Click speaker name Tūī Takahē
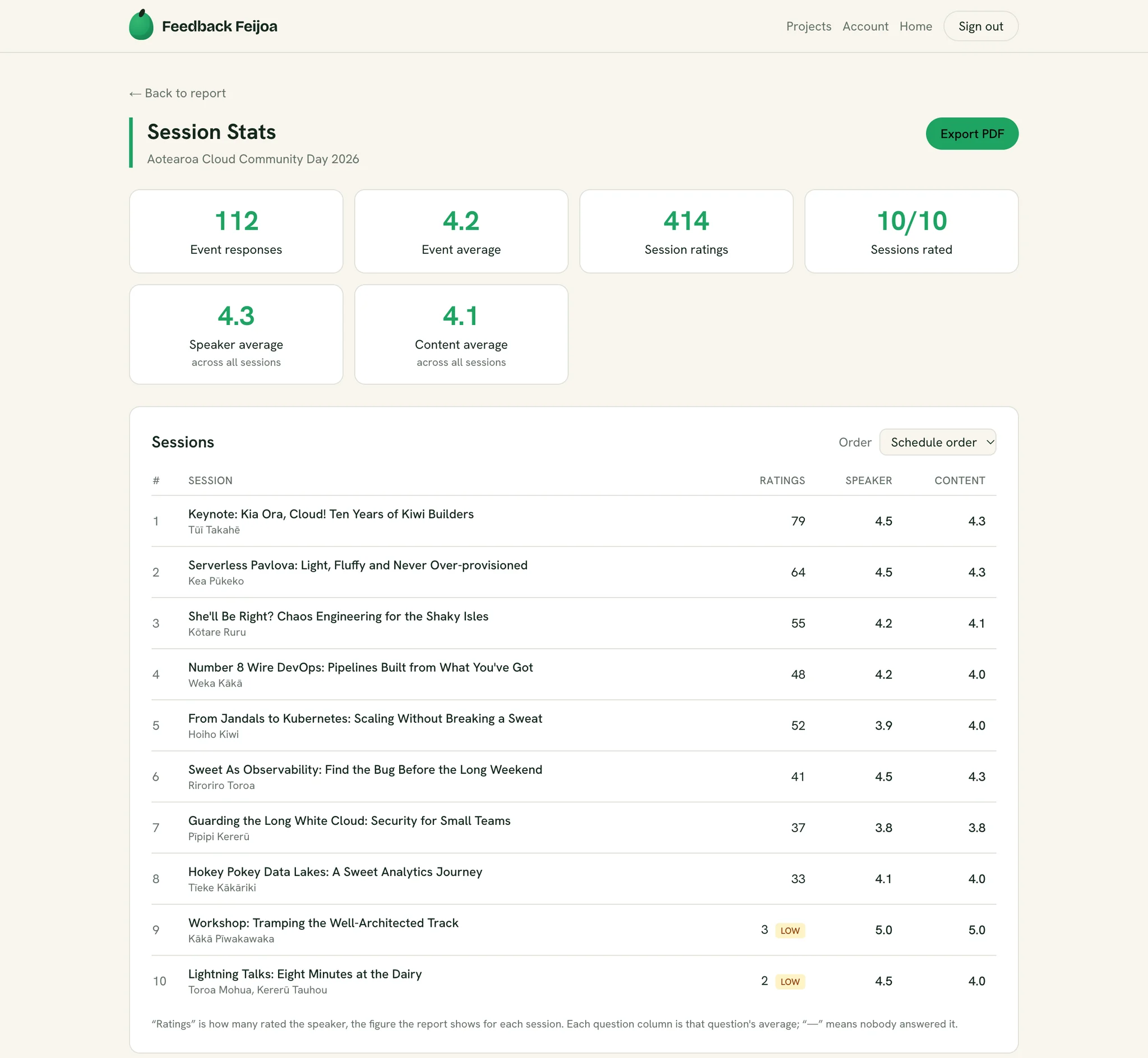The width and height of the screenshot is (1148, 1058). 214,530
